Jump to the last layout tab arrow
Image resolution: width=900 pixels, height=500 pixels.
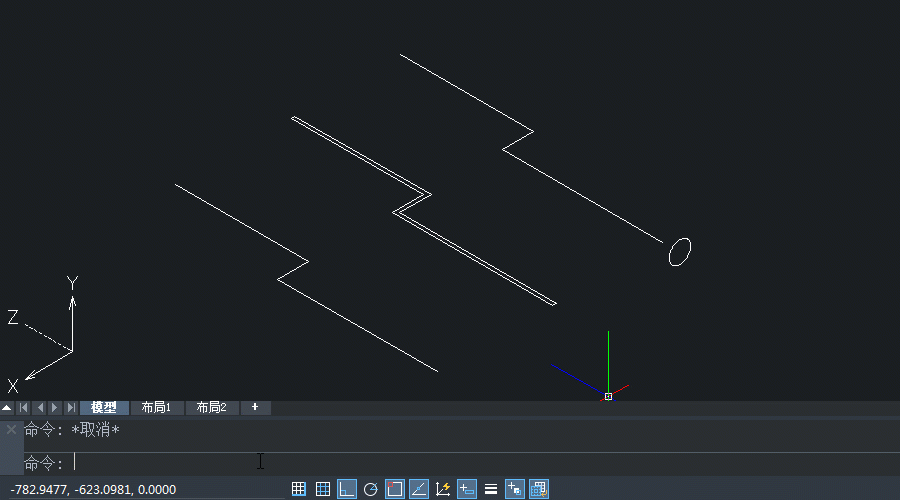coord(70,408)
